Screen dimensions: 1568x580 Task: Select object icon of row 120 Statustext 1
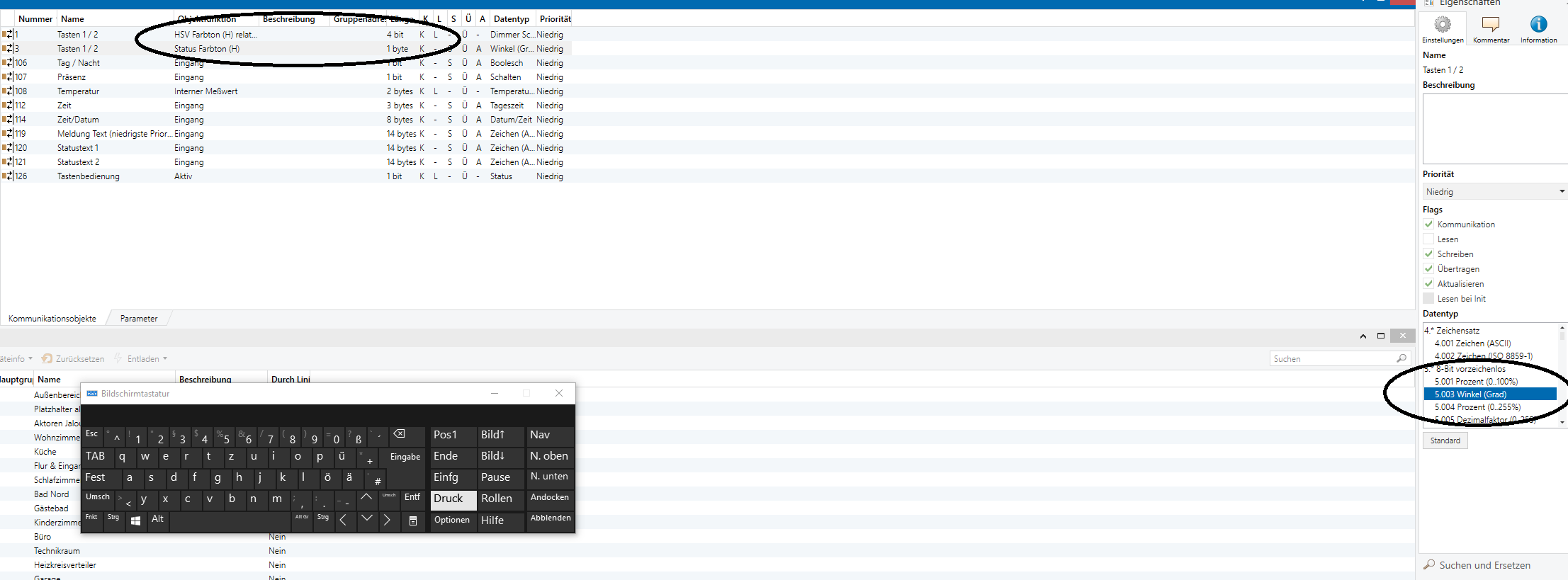click(x=8, y=148)
